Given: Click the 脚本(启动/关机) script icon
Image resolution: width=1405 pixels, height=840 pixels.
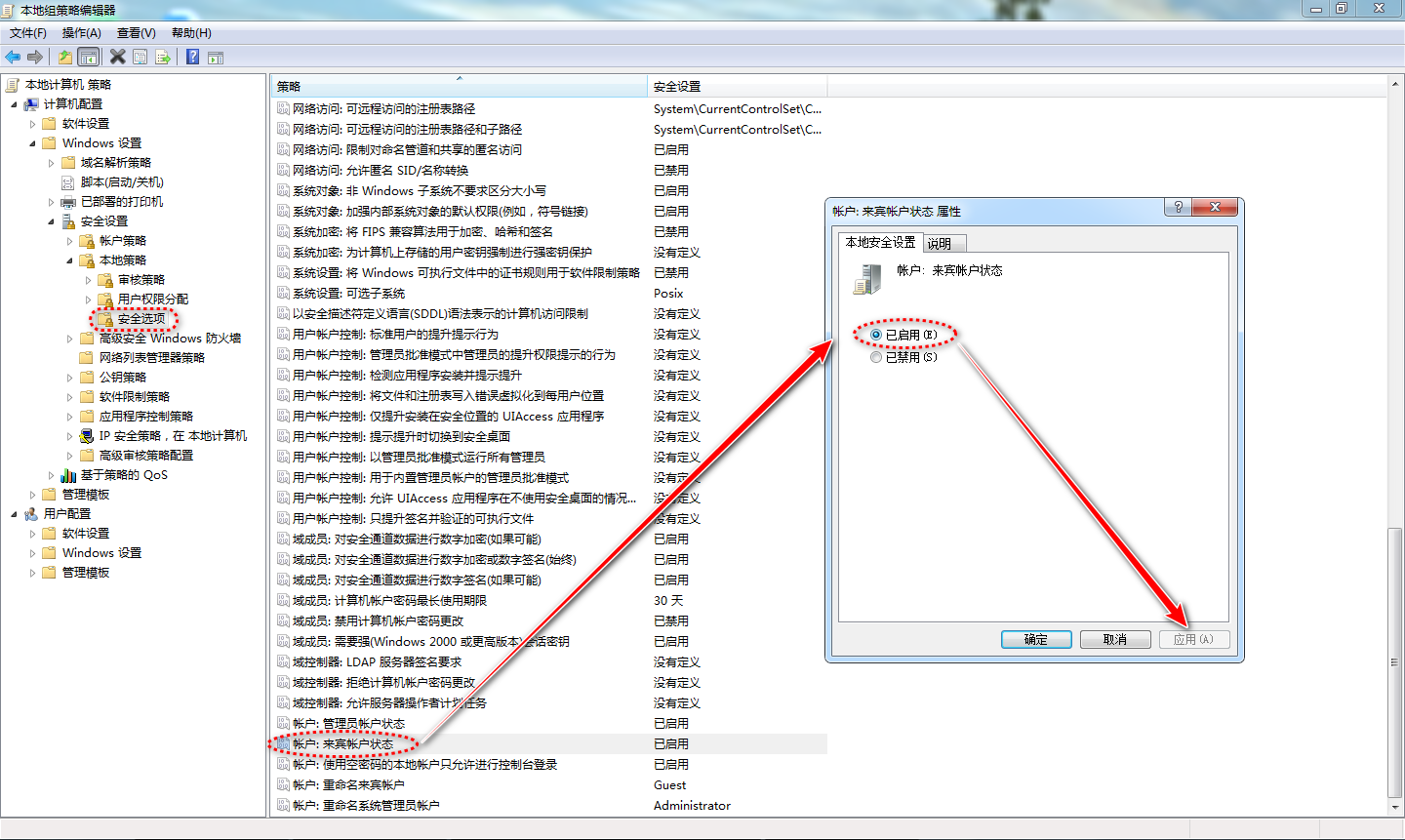Looking at the screenshot, I should [x=68, y=182].
